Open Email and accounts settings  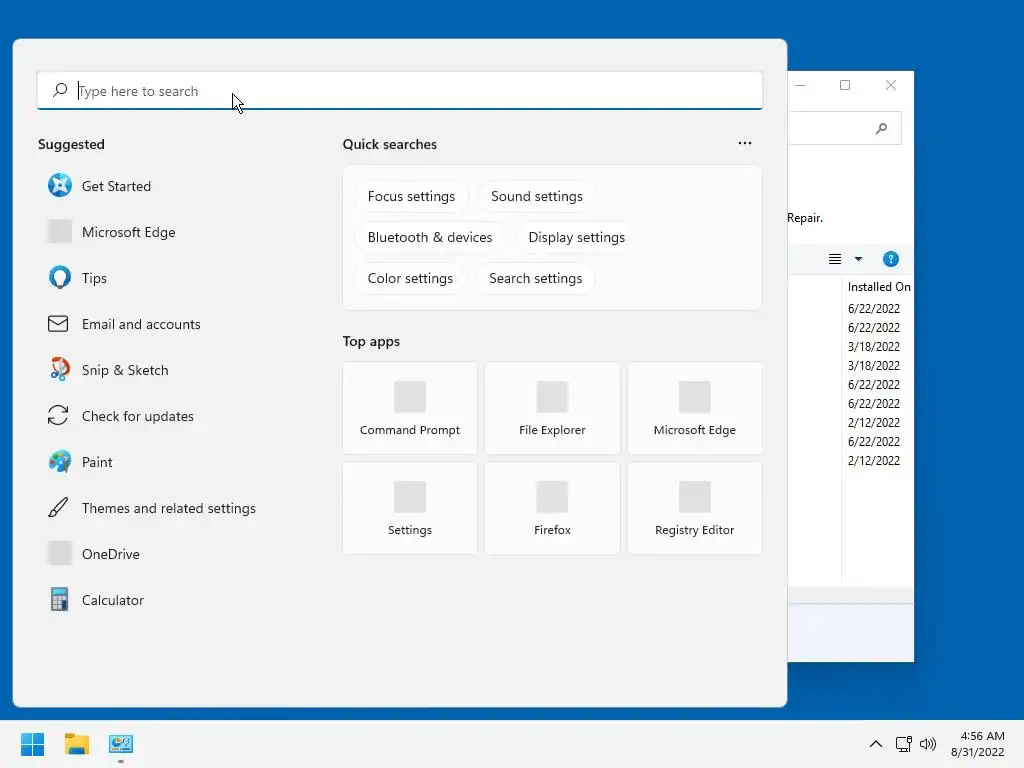coord(124,324)
